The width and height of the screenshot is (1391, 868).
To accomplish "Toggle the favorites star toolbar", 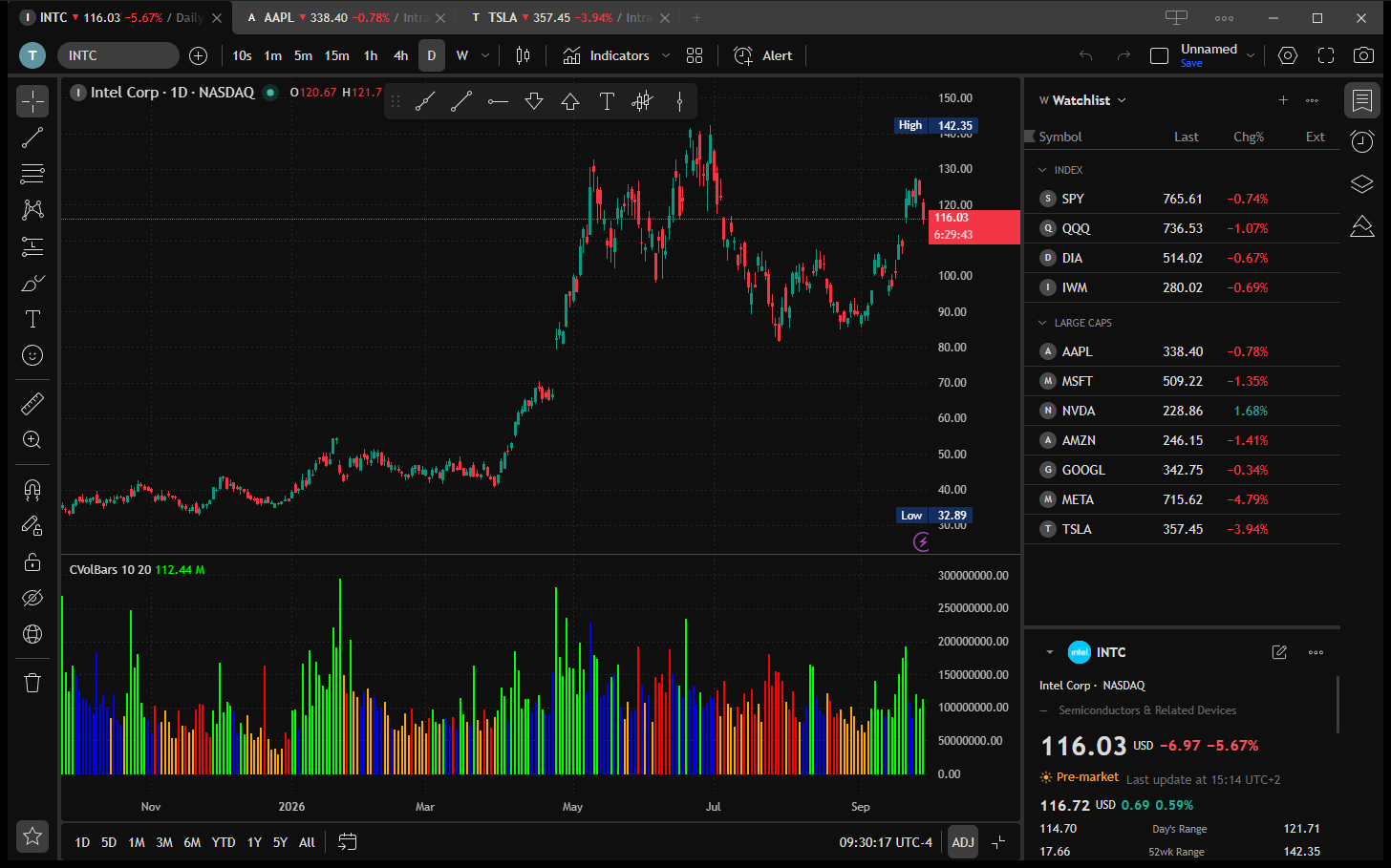I will coord(32,836).
